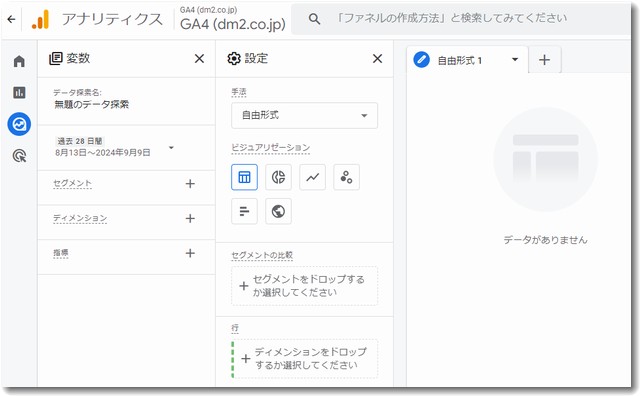
Task: Open Advertising icon in sidebar
Action: [x=19, y=156]
